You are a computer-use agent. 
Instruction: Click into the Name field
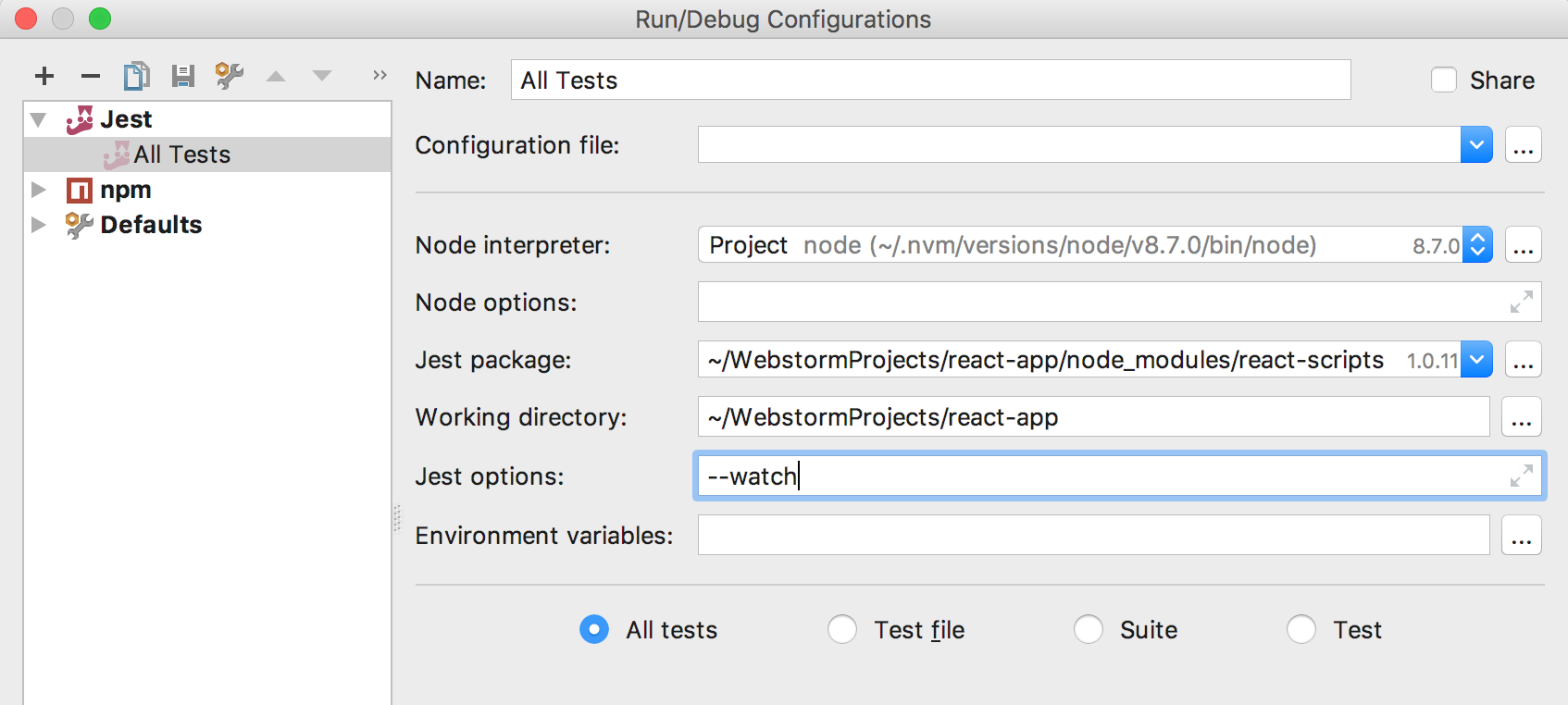[x=930, y=80]
